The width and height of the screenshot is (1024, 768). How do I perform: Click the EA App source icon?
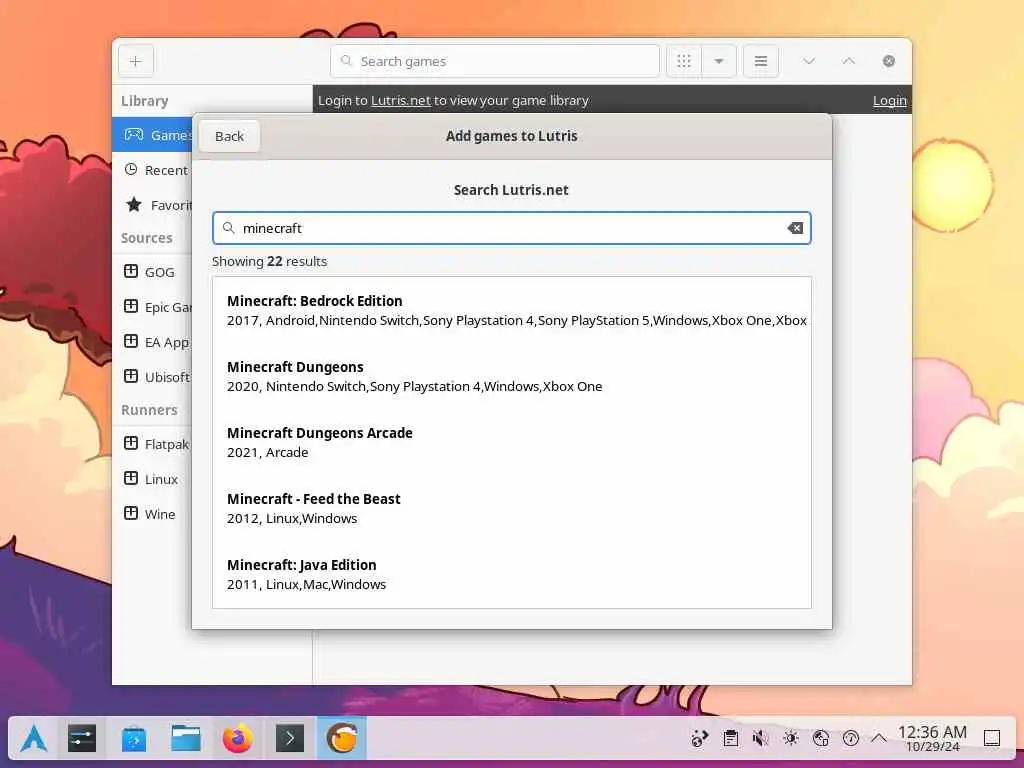tap(131, 342)
